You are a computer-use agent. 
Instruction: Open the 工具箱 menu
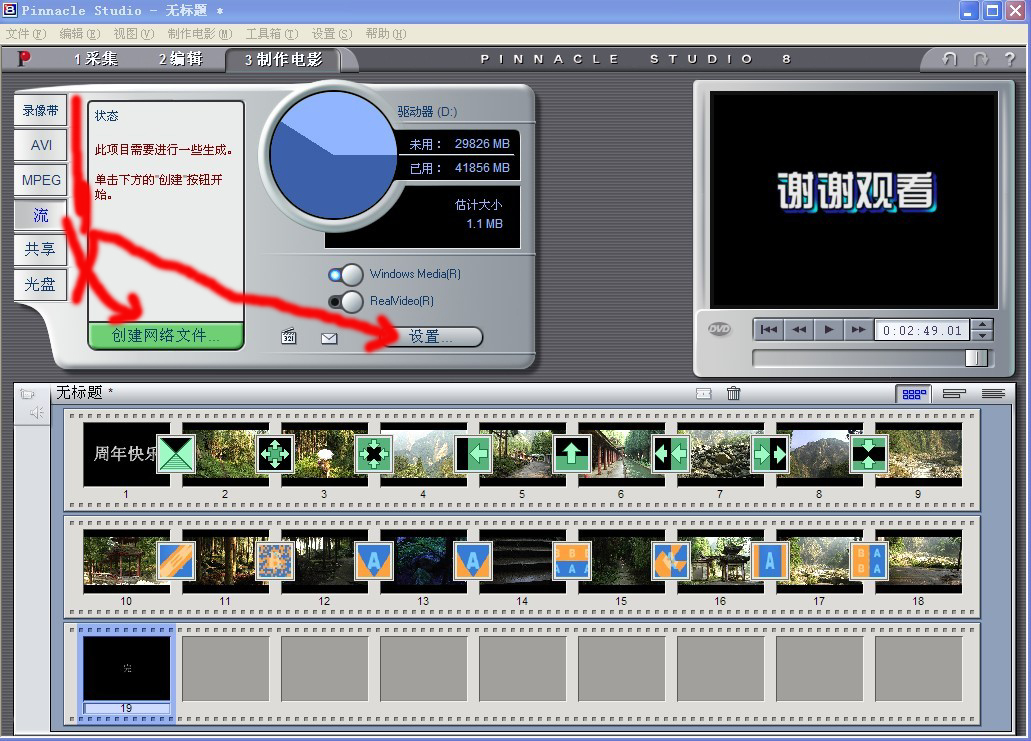pos(270,33)
